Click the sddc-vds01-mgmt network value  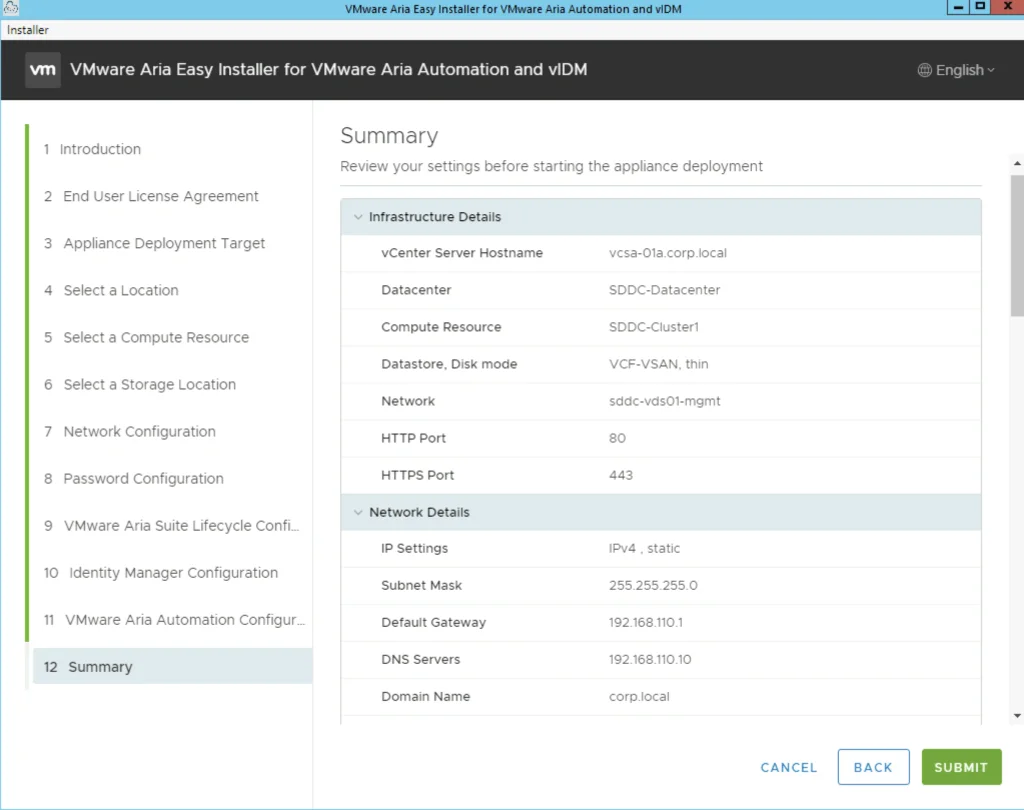pyautogui.click(x=664, y=401)
